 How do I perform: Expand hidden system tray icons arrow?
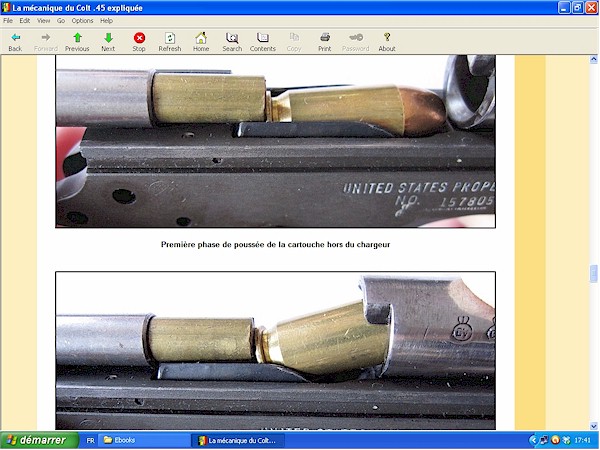pos(533,440)
